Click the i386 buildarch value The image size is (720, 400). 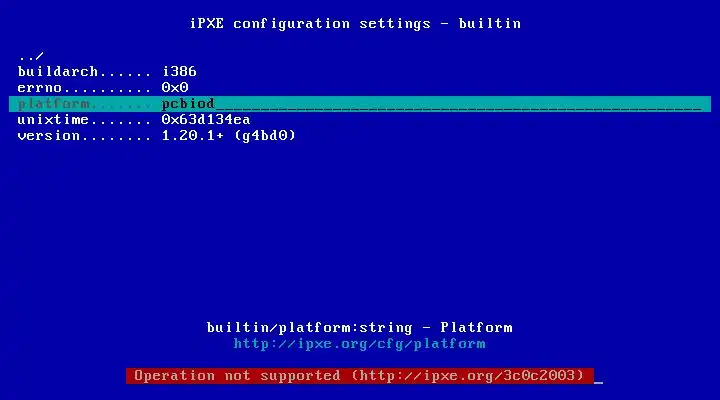point(179,72)
